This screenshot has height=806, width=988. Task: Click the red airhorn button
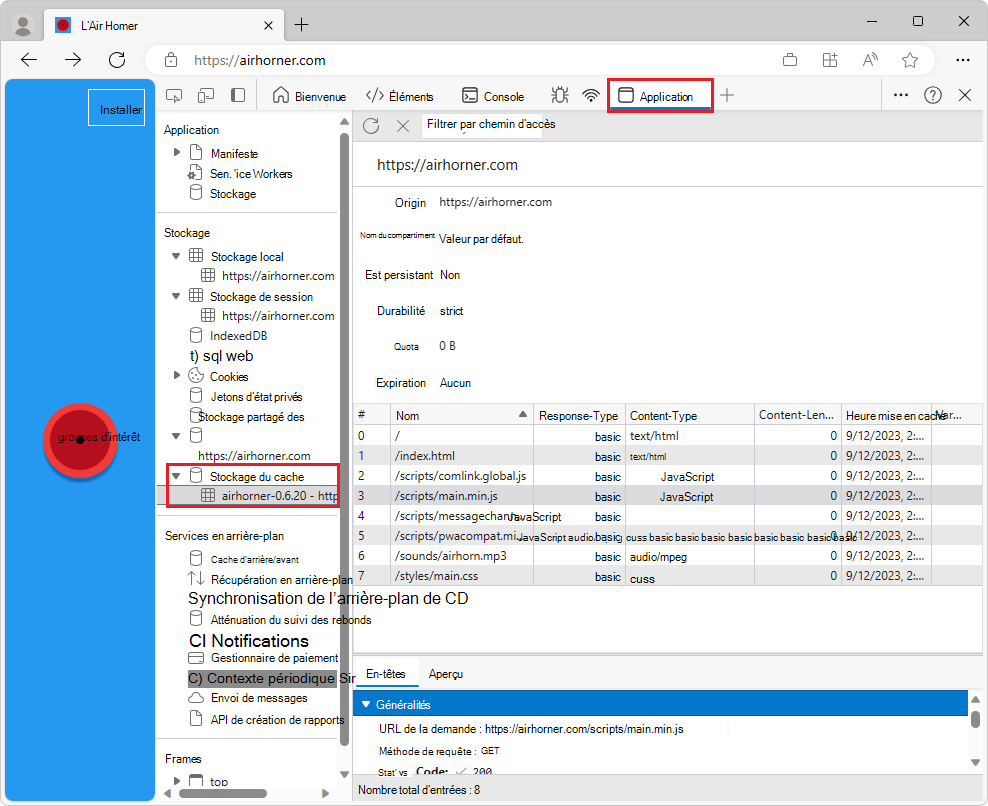[80, 440]
